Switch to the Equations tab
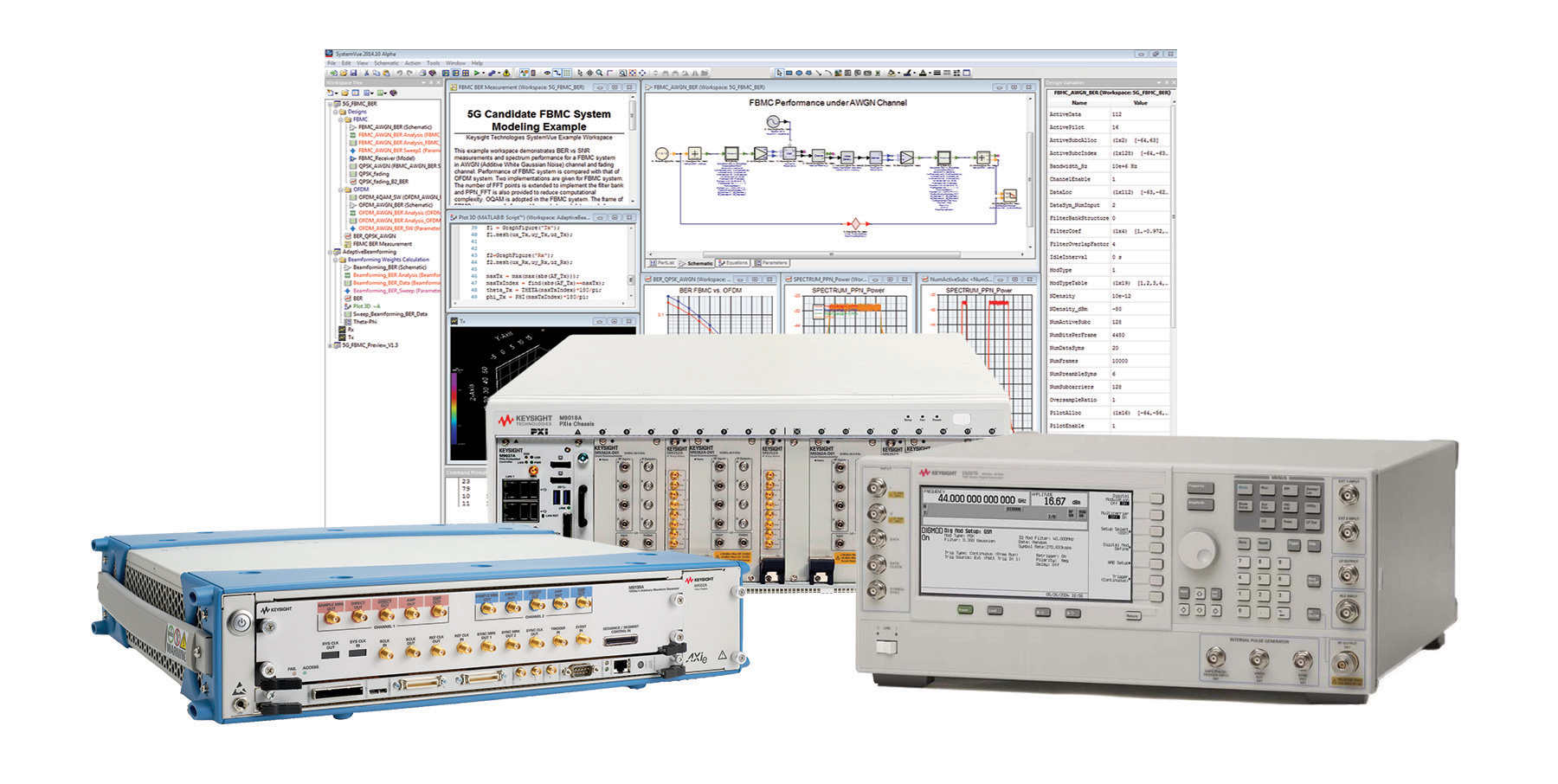The image size is (1558, 784). coord(734,263)
